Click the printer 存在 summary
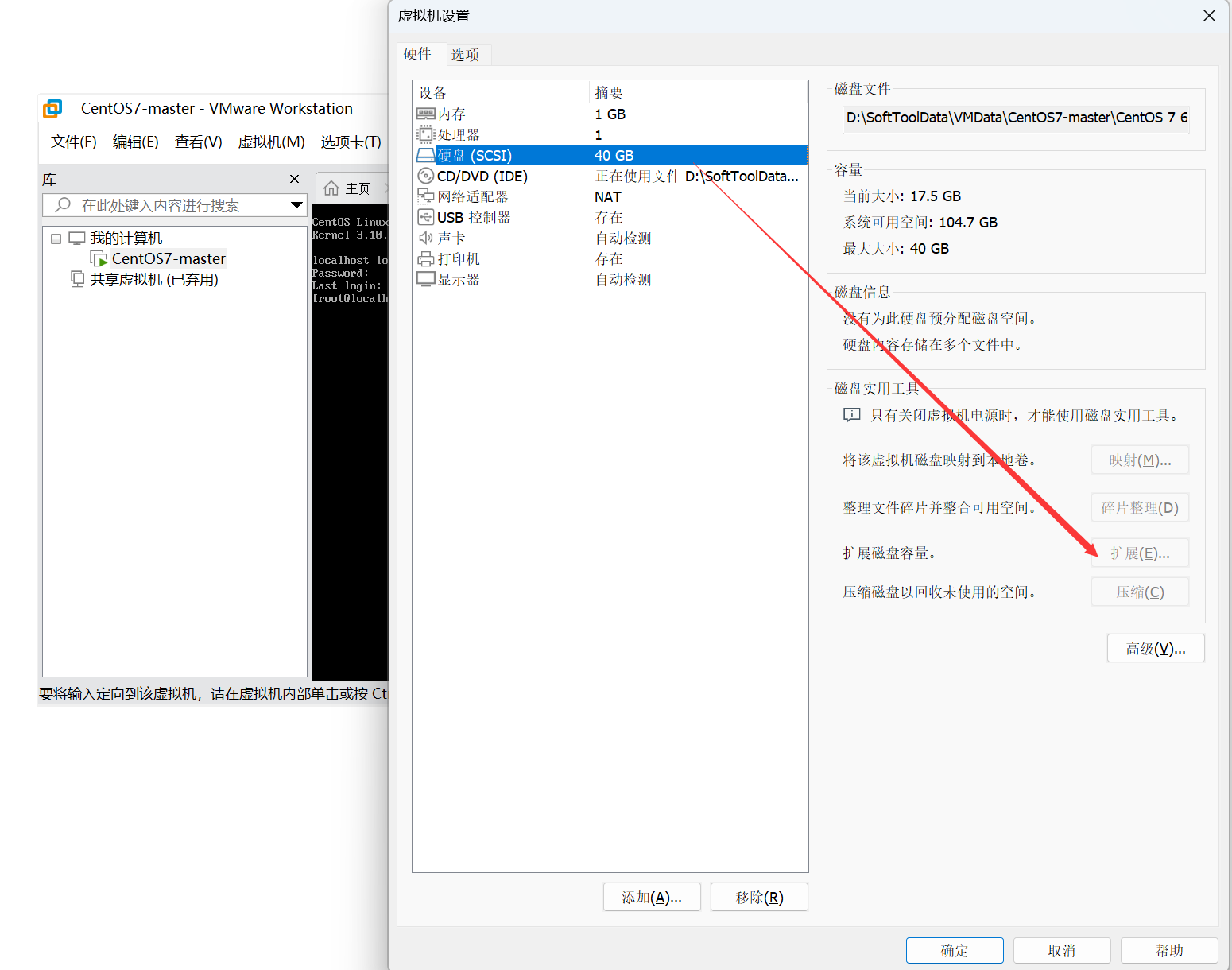 [609, 259]
